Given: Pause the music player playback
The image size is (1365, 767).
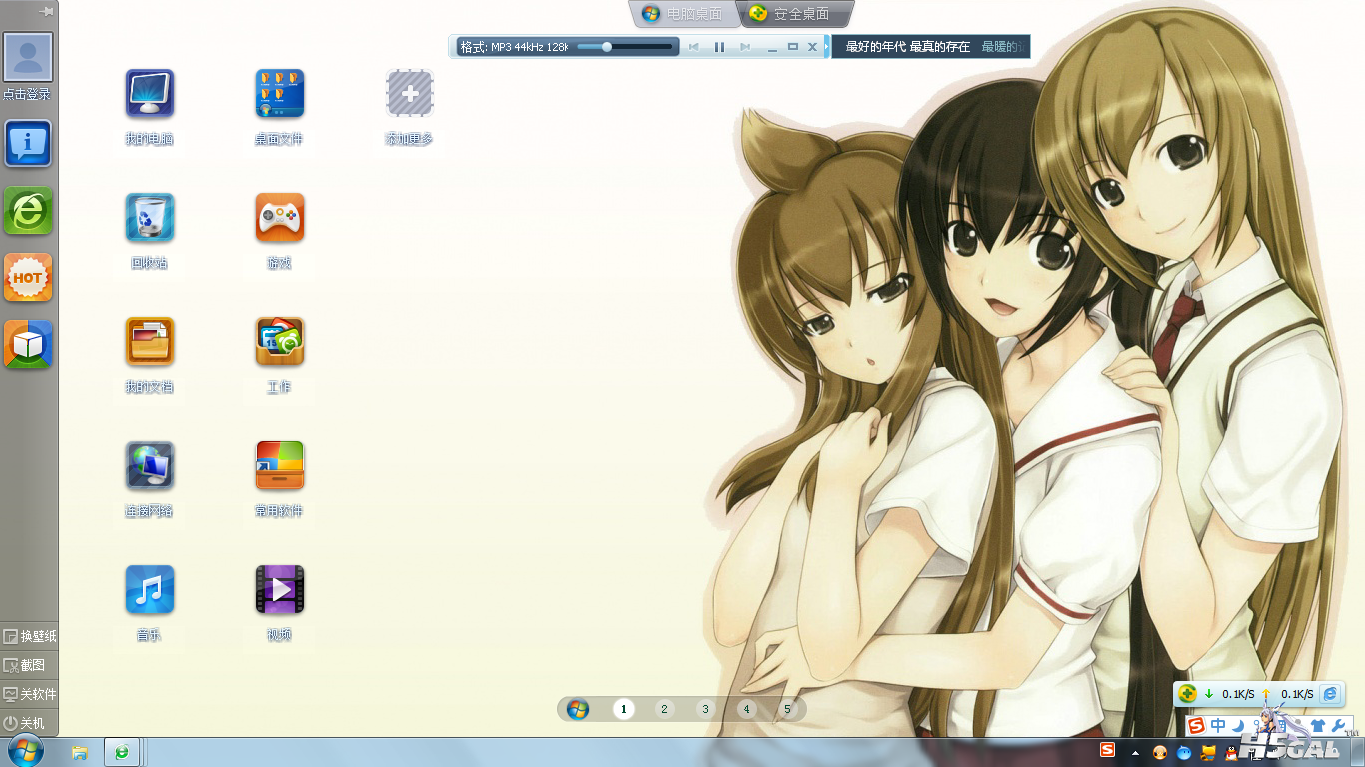Looking at the screenshot, I should 719,47.
